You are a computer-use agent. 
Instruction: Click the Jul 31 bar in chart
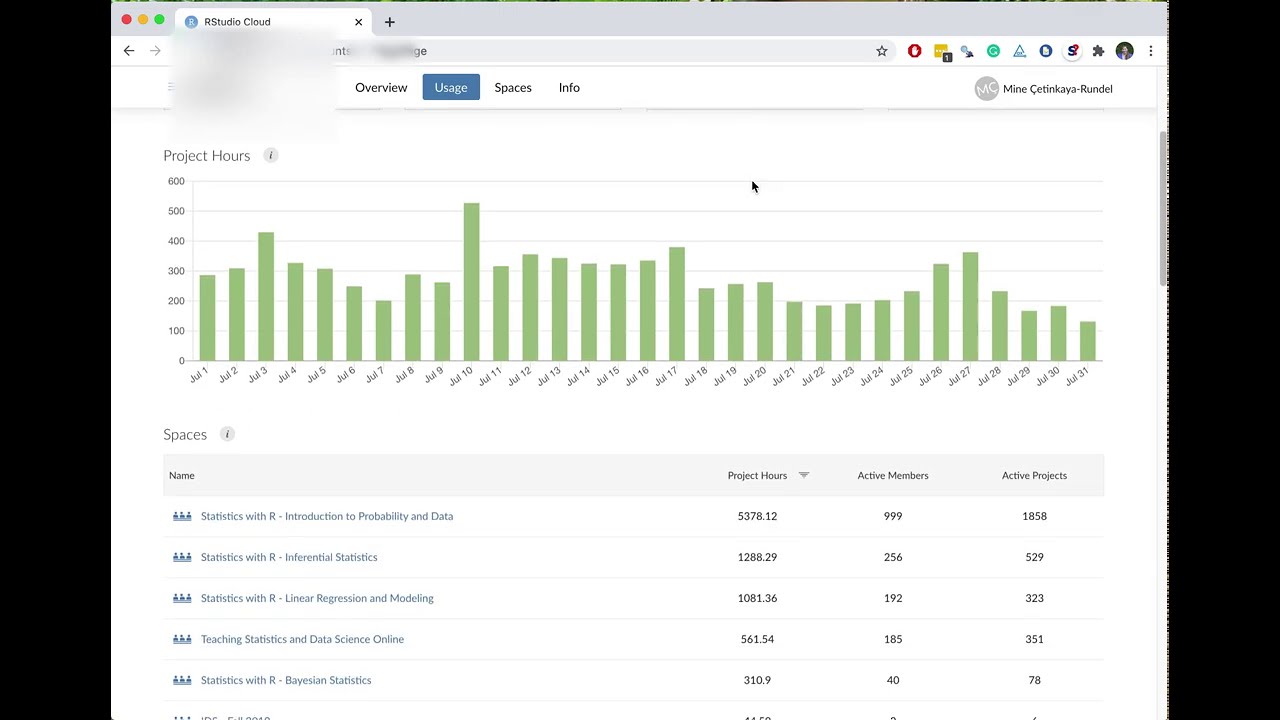(1088, 341)
